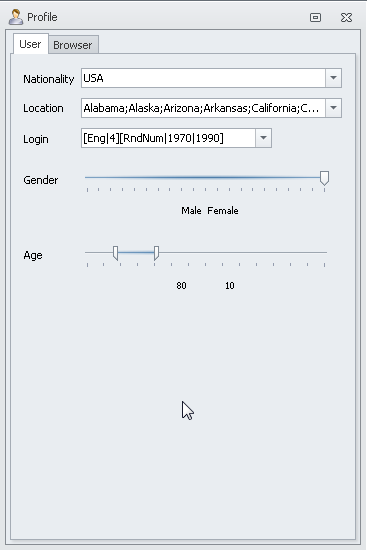Click the Male label under Gender

click(x=191, y=210)
